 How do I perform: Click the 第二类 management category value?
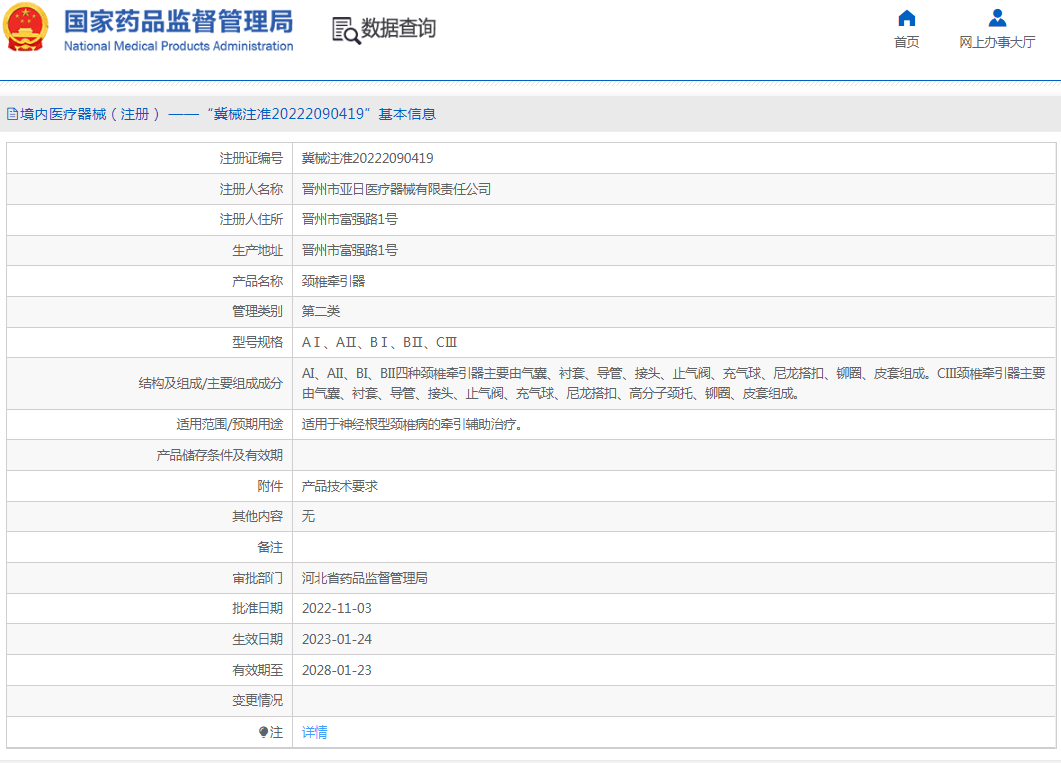pos(321,311)
